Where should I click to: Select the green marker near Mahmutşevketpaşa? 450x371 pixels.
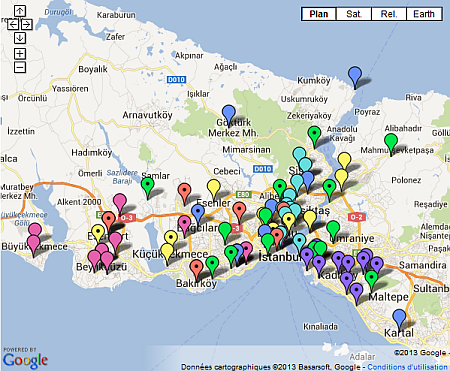coord(391,143)
